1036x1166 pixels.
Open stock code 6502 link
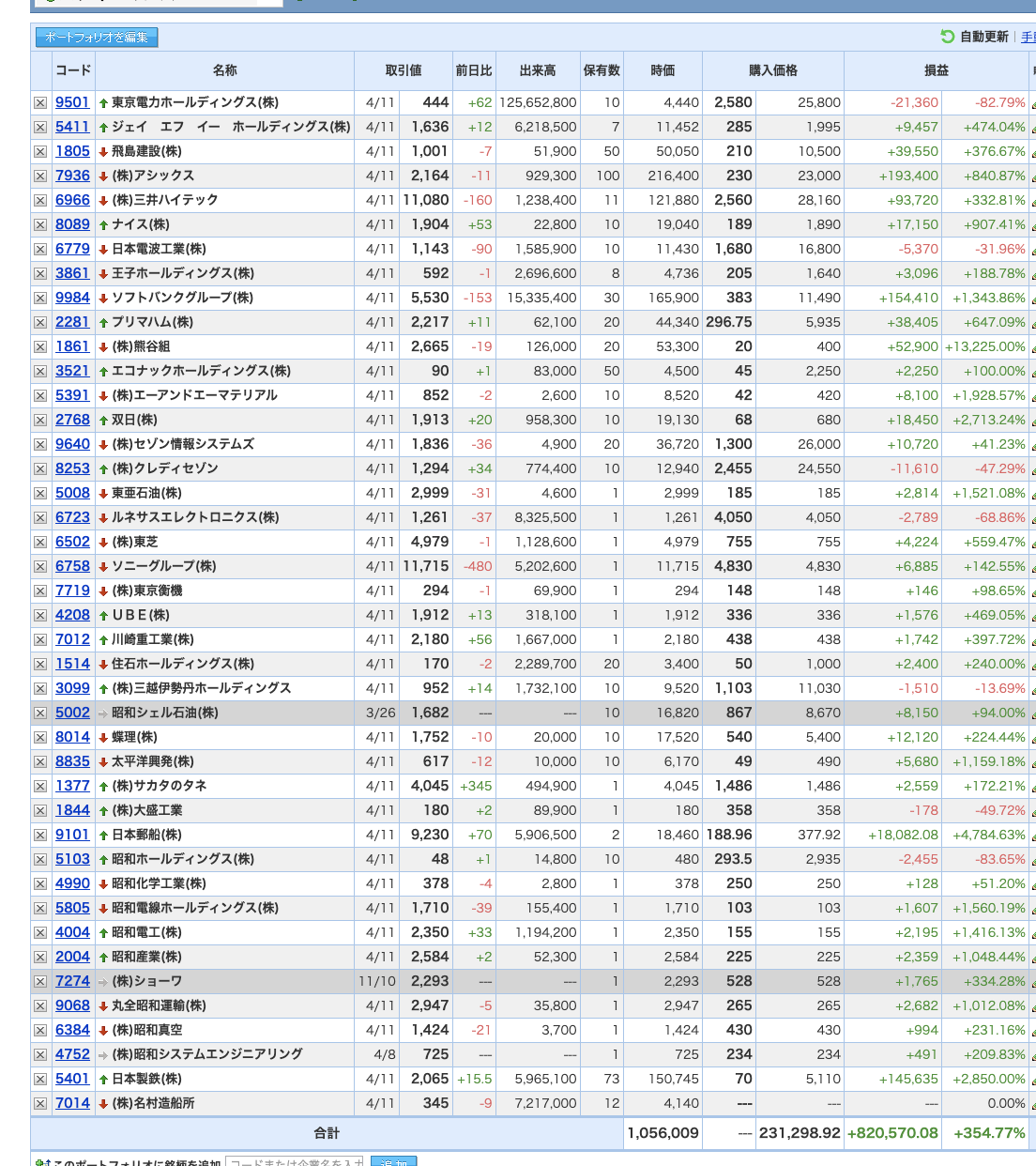(72, 542)
